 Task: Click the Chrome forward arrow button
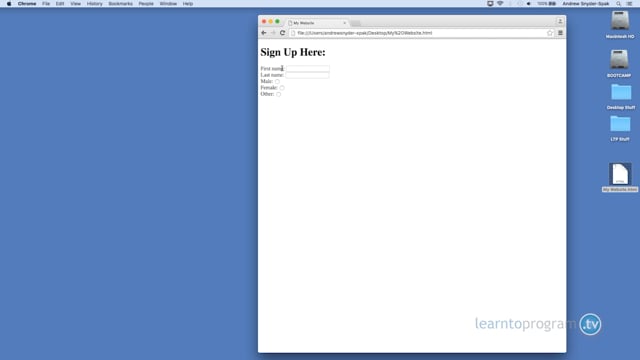pyautogui.click(x=273, y=33)
